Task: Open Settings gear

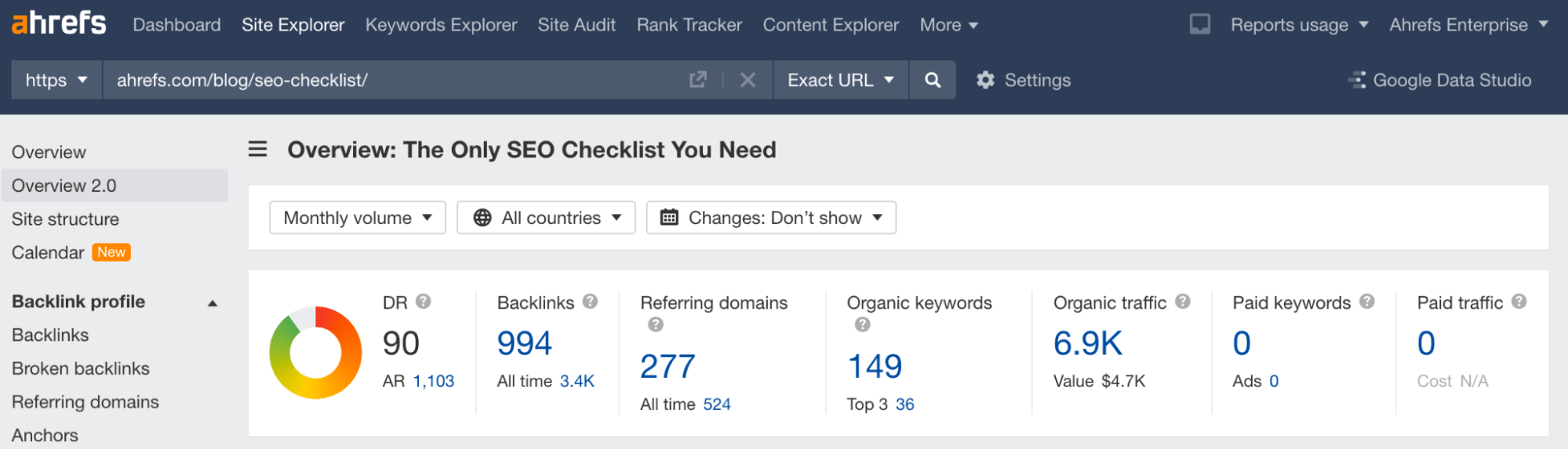Action: point(1023,80)
